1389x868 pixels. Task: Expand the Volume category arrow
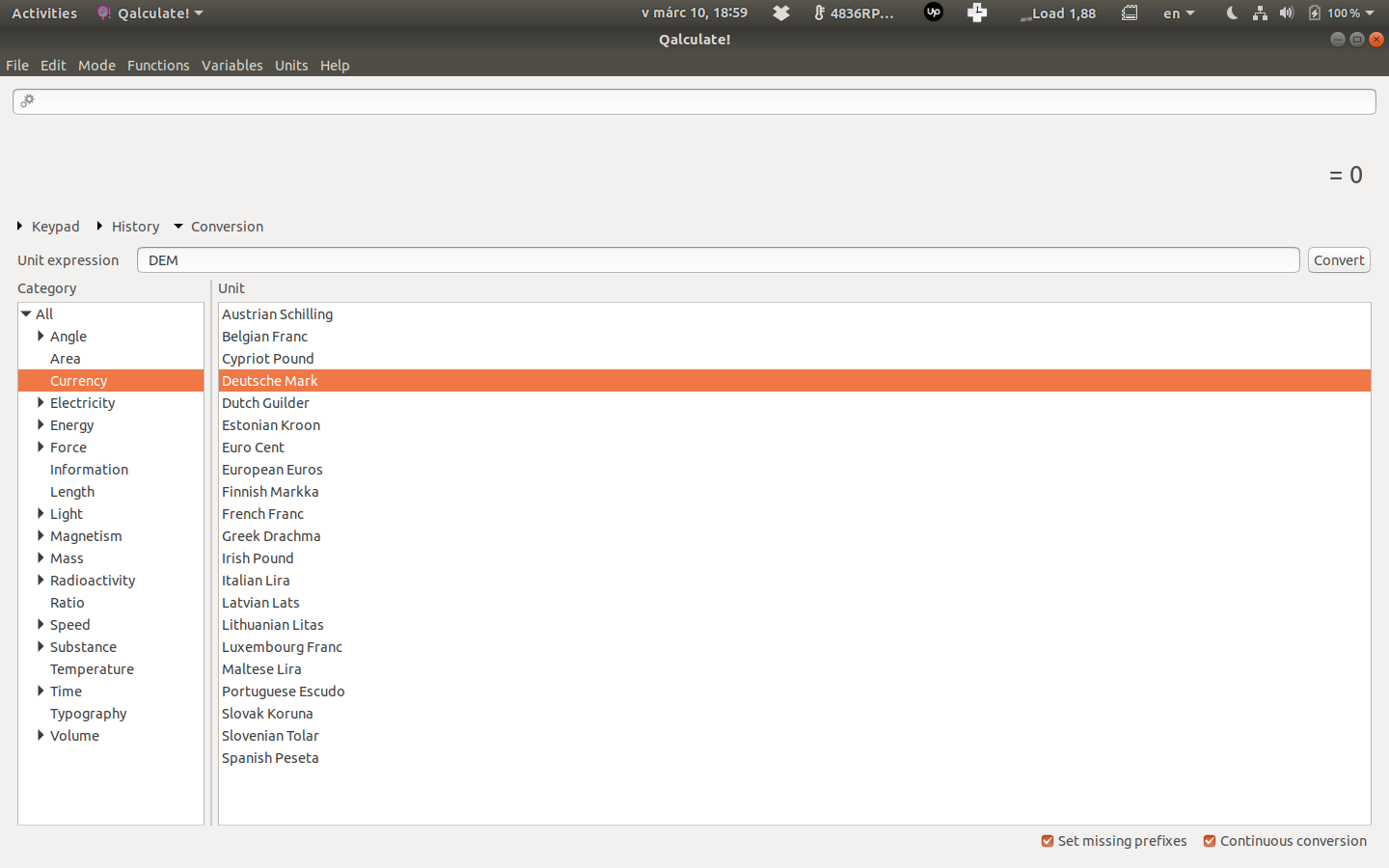tap(41, 736)
